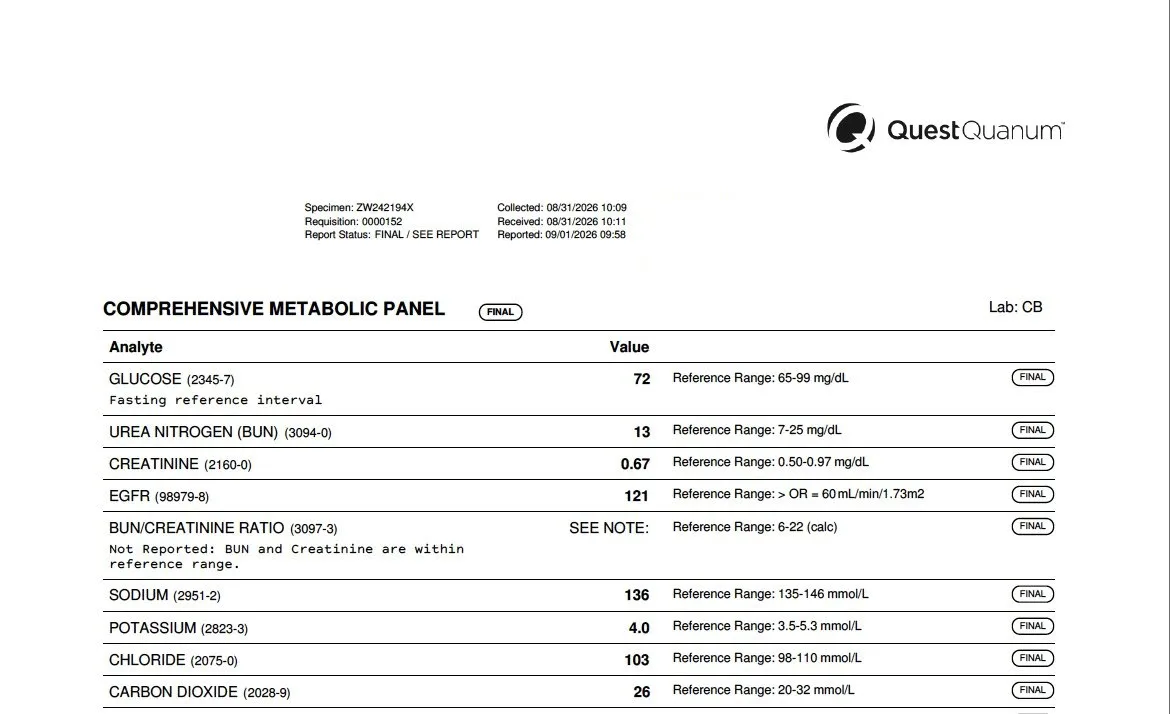Click the sodium value 136
The width and height of the screenshot is (1170, 714).
click(637, 595)
